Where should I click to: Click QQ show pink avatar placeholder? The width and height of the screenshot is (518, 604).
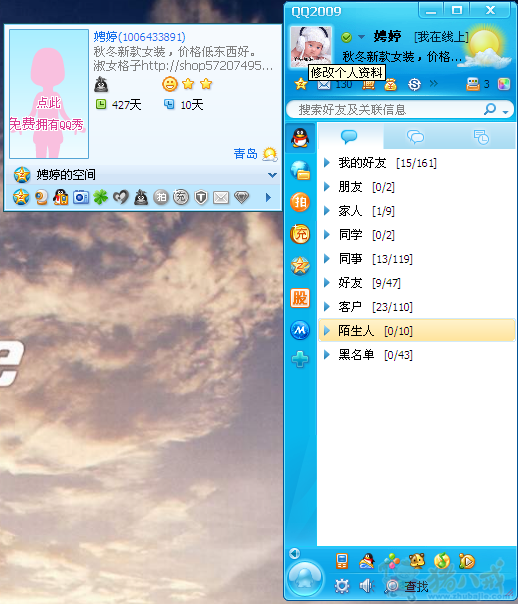point(49,94)
